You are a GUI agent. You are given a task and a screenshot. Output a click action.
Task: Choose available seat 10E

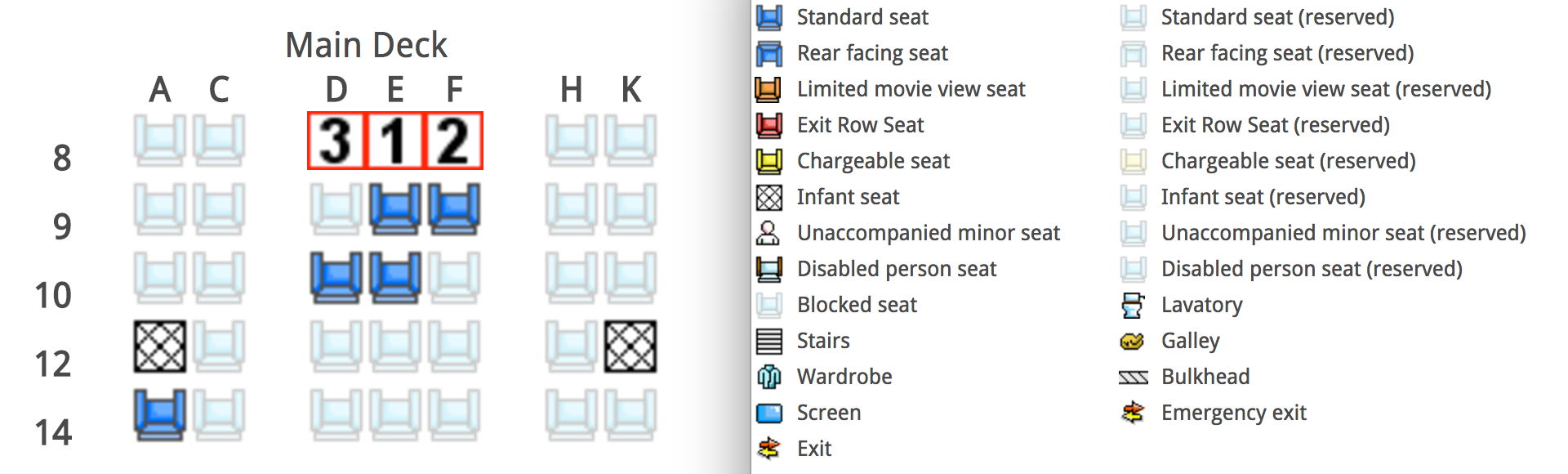395,278
